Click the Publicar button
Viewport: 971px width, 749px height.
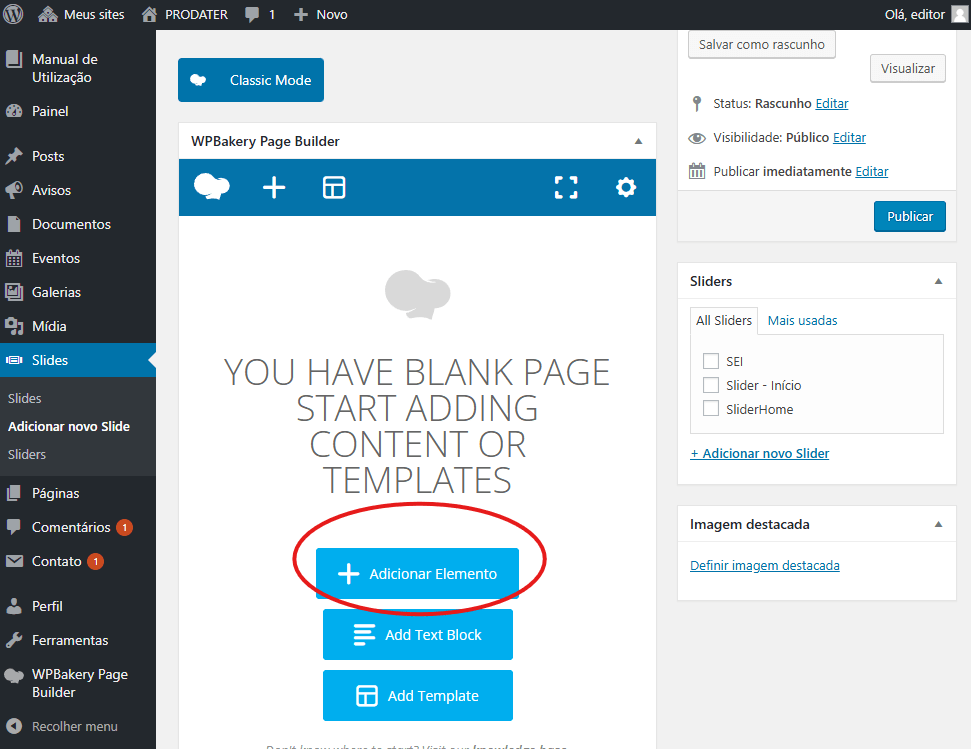point(910,217)
